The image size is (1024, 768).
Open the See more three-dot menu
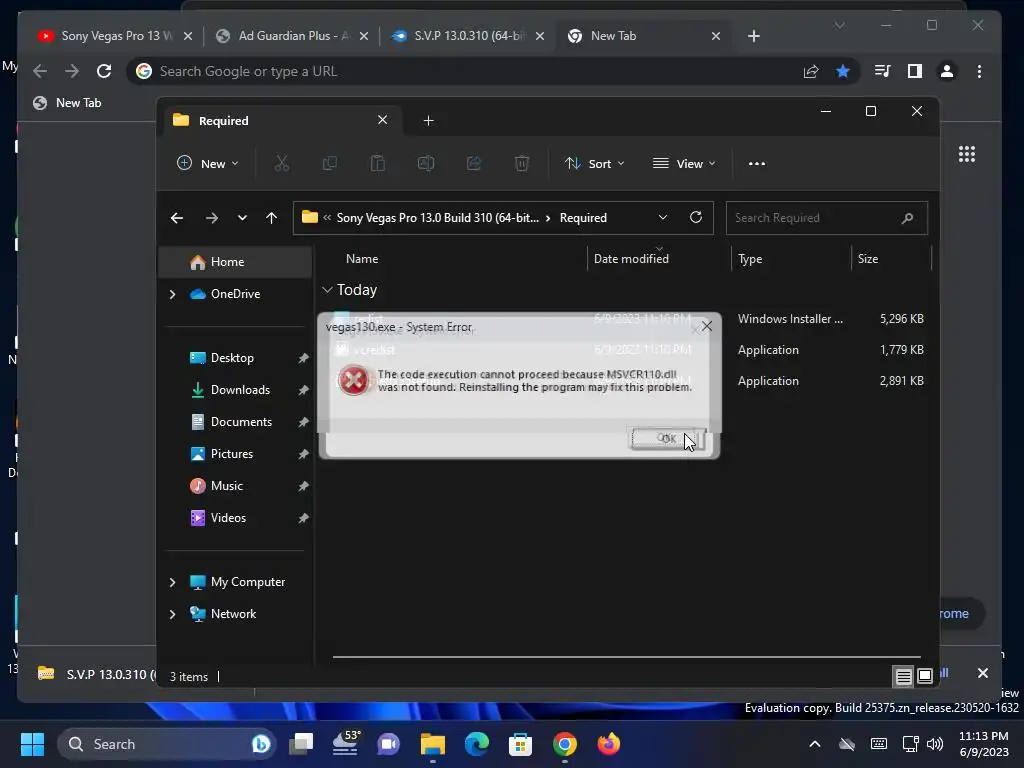coord(756,163)
